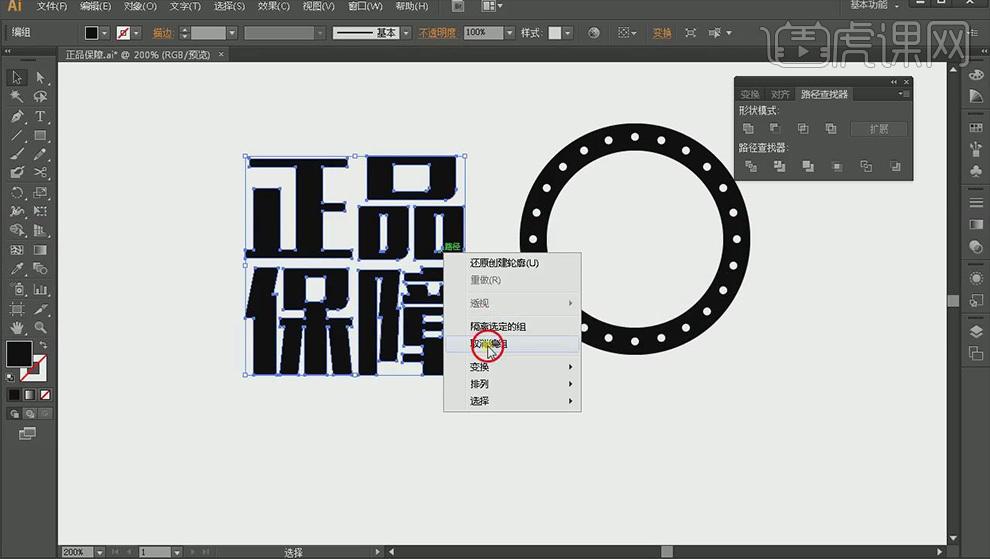Open Pathfinder panel flyout menu
The height and width of the screenshot is (559, 990).
point(904,94)
